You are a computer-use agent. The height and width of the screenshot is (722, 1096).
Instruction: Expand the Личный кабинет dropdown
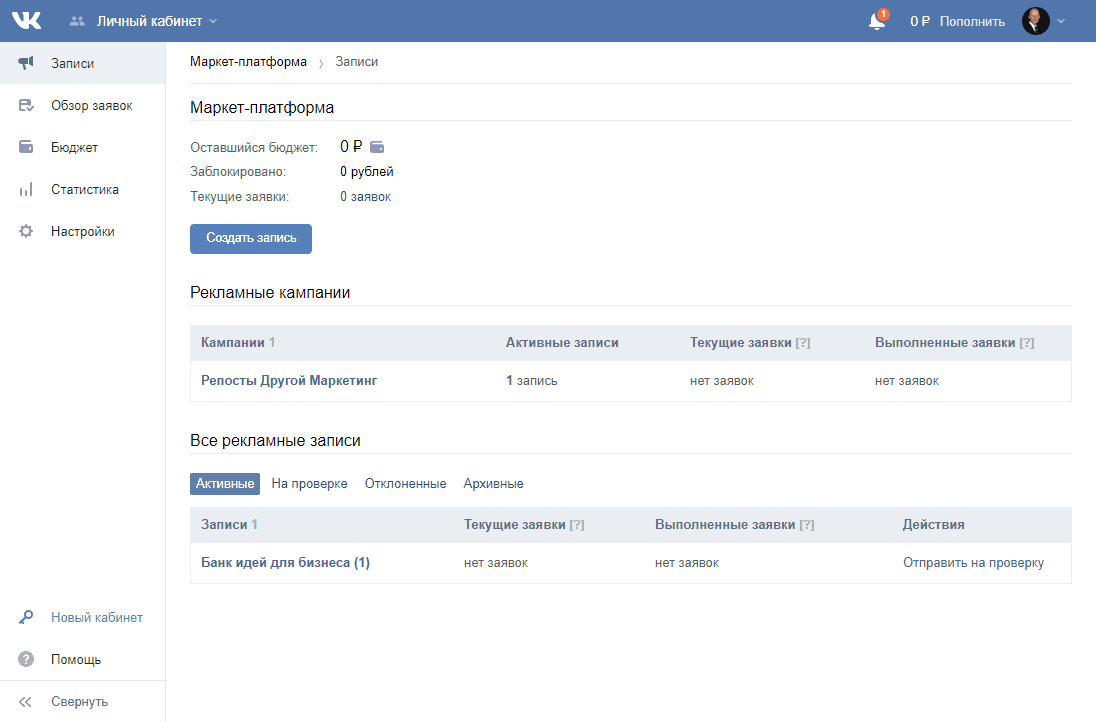pyautogui.click(x=156, y=21)
